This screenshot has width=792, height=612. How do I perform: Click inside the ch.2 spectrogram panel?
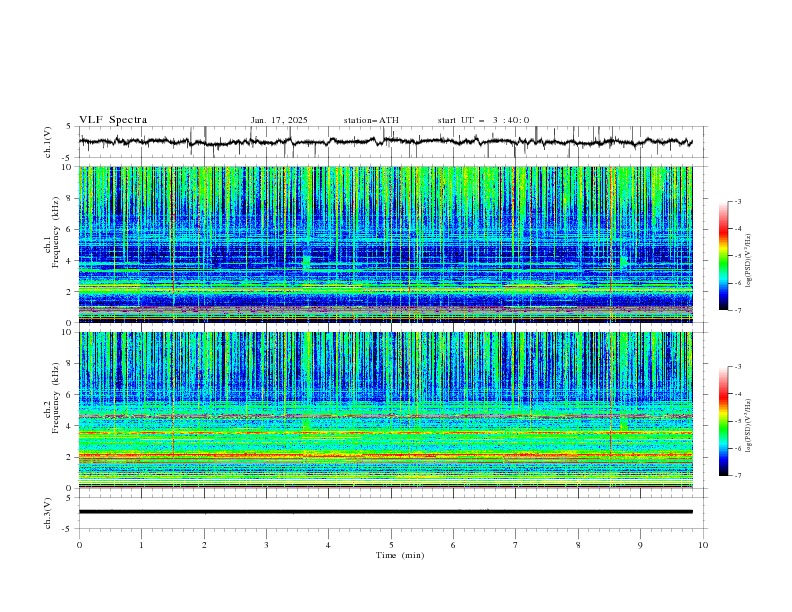click(385, 410)
